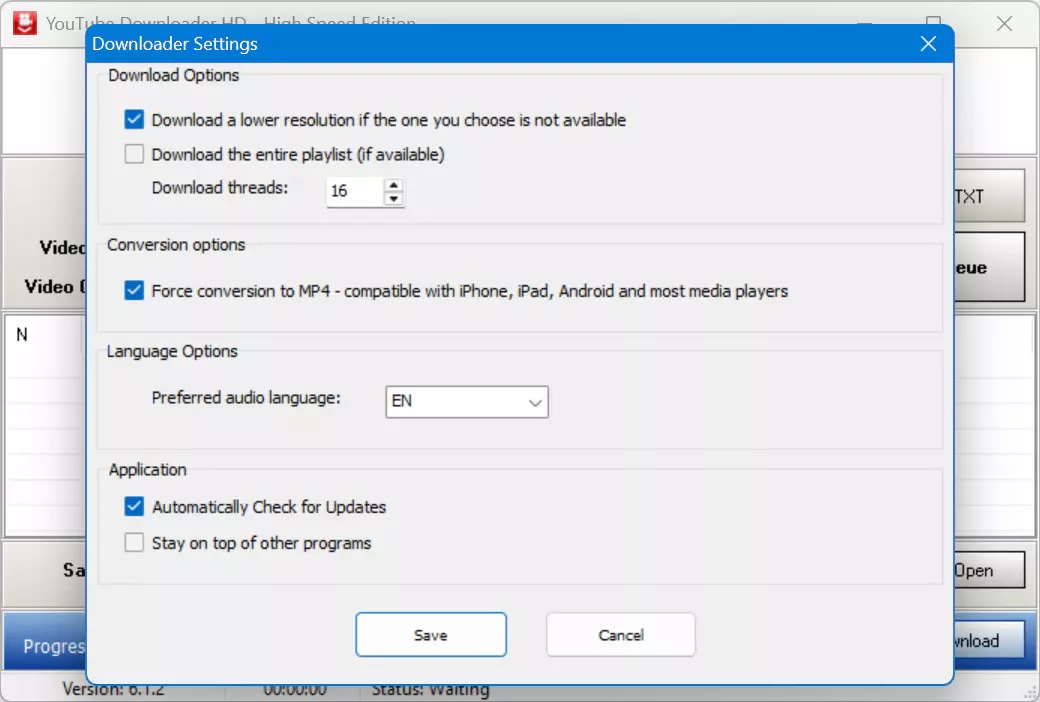The height and width of the screenshot is (702, 1040).
Task: Open the Preferred audio language dropdown
Action: pyautogui.click(x=467, y=402)
